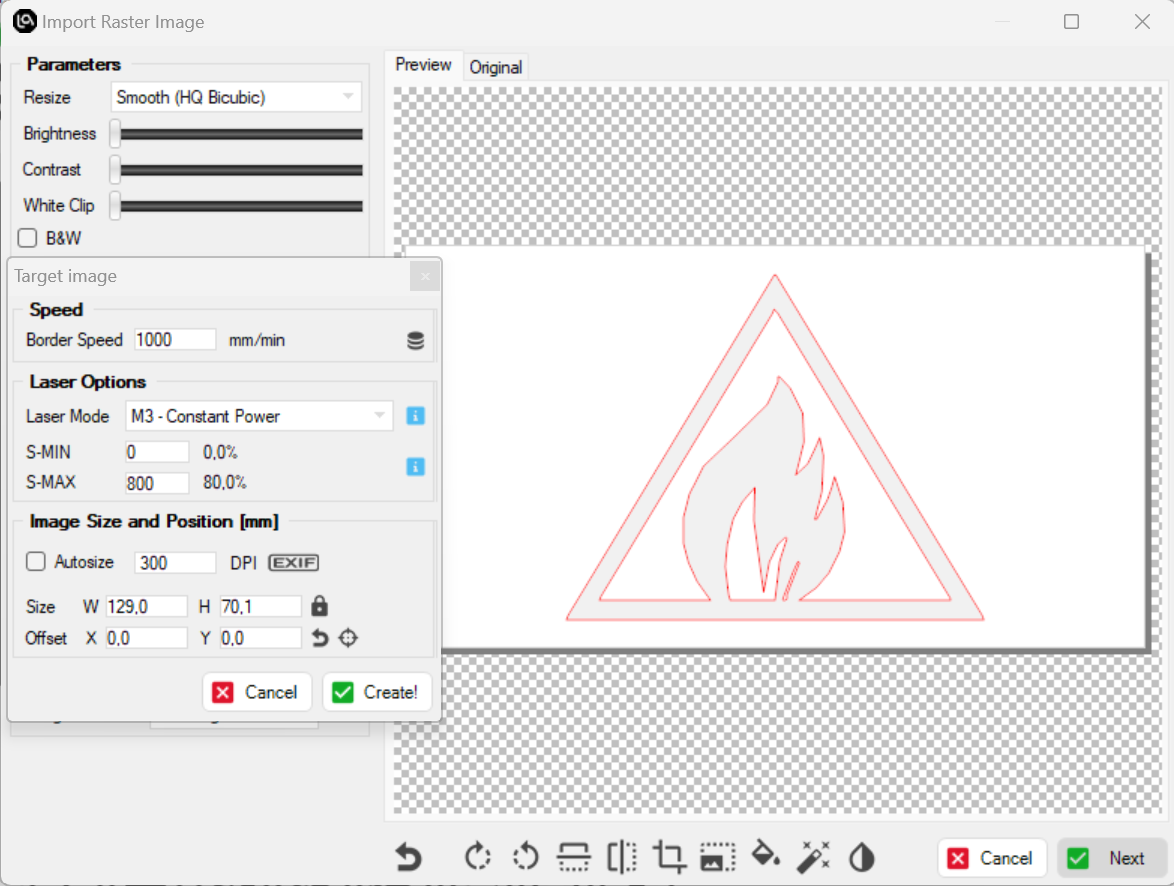The height and width of the screenshot is (886, 1174).
Task: Expand the Laser Mode dropdown
Action: [x=259, y=416]
